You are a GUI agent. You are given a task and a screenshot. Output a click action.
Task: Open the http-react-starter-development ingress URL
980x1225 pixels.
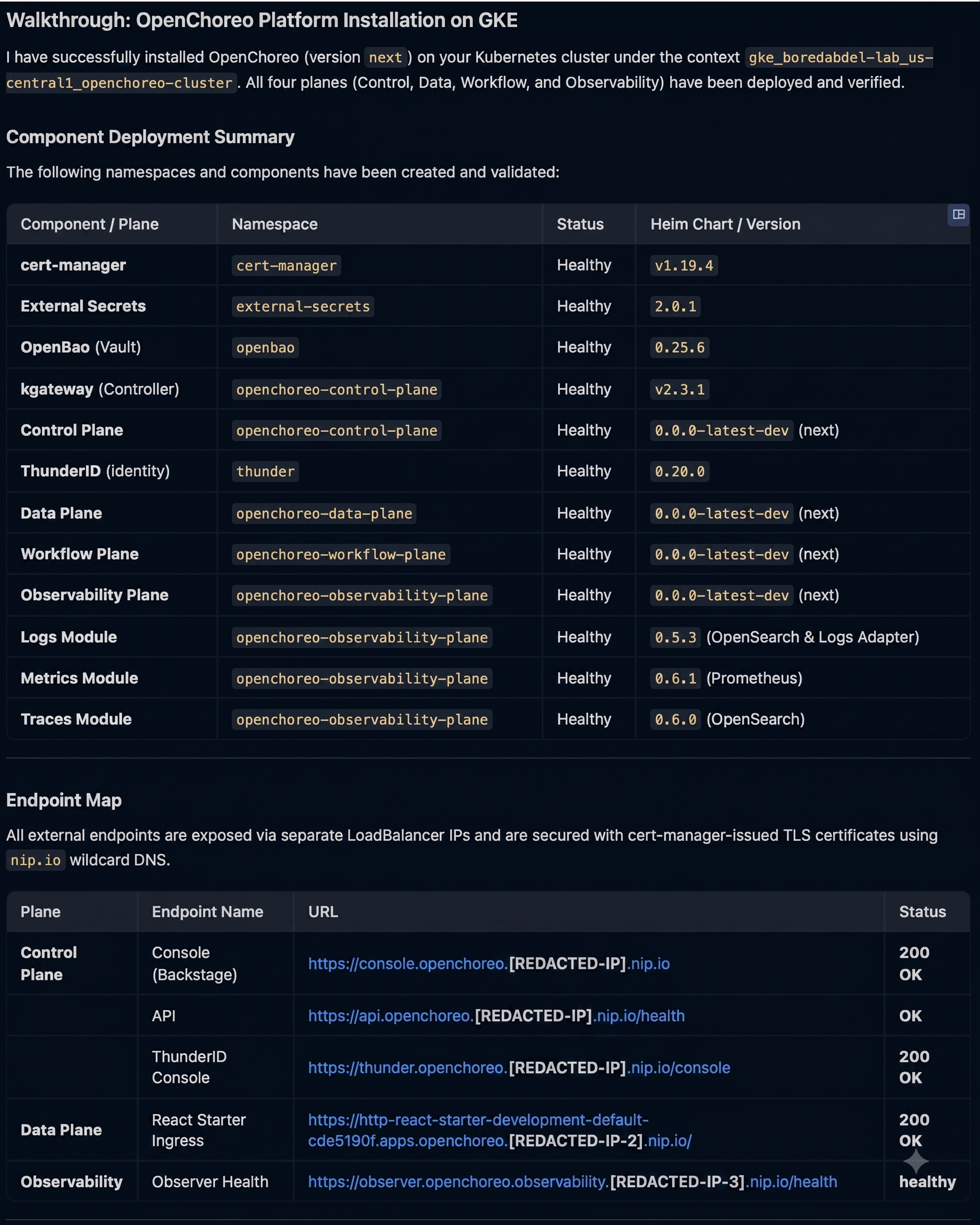tap(500, 1130)
